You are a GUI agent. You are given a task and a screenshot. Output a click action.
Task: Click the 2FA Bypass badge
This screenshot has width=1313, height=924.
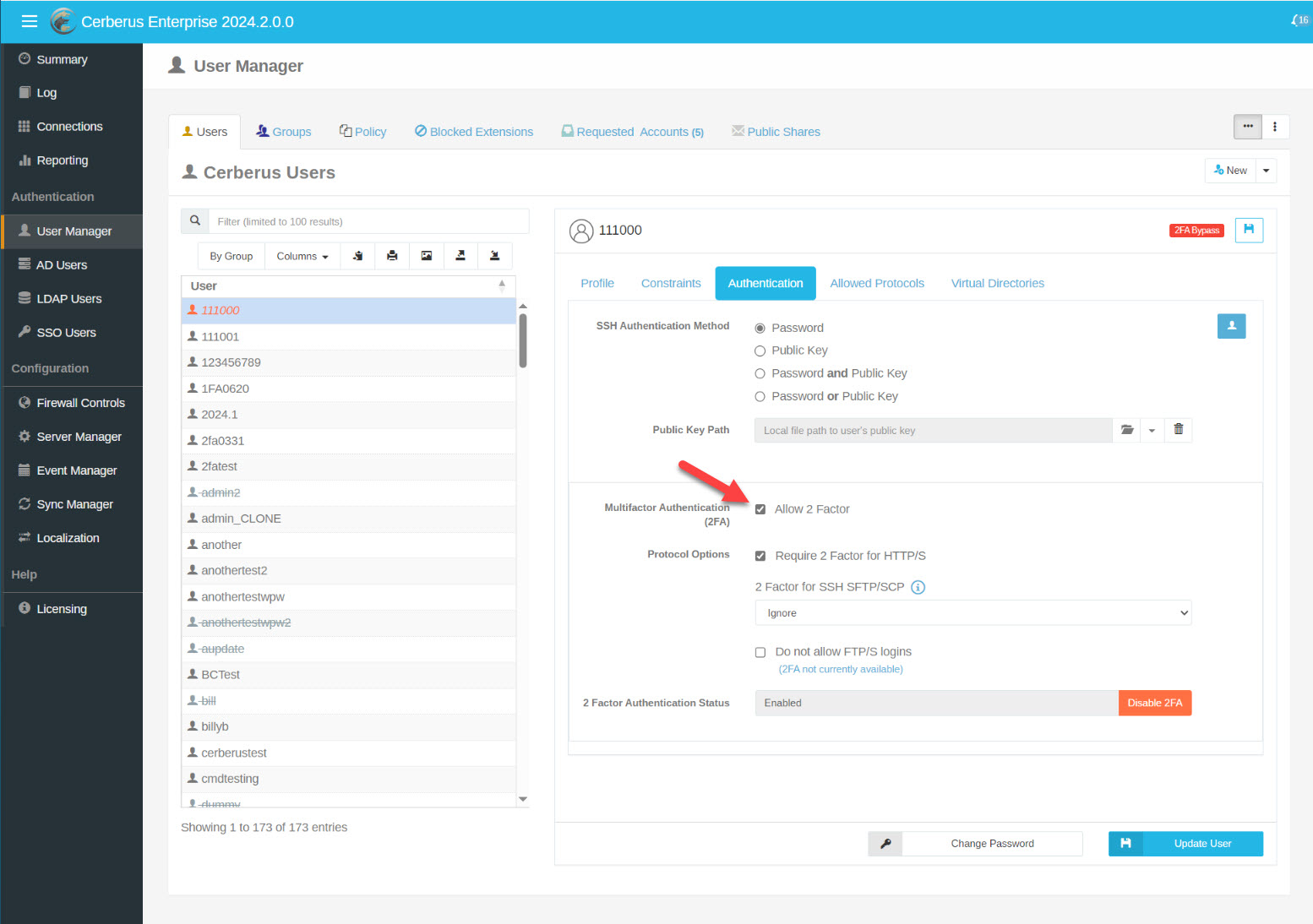pos(1196,230)
